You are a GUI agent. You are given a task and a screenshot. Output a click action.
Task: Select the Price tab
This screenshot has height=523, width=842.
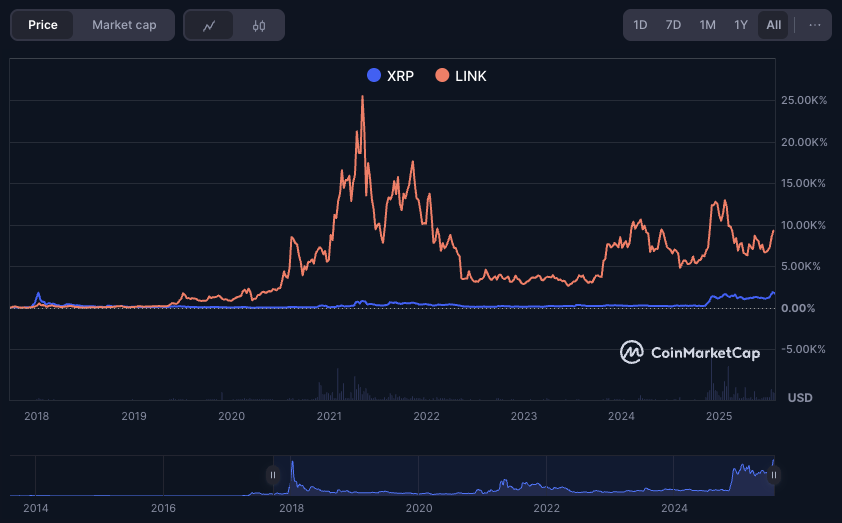(43, 25)
